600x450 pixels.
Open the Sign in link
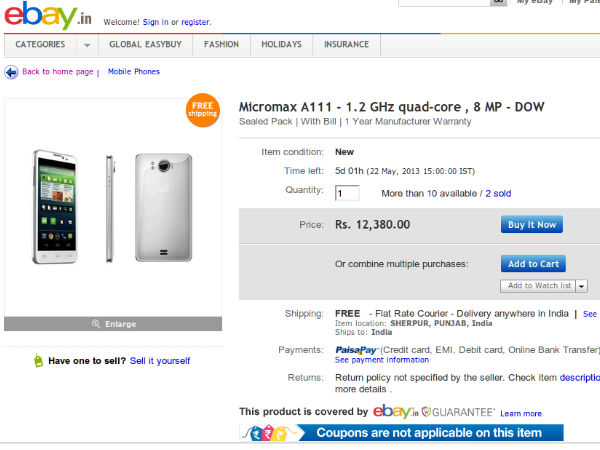coord(155,21)
